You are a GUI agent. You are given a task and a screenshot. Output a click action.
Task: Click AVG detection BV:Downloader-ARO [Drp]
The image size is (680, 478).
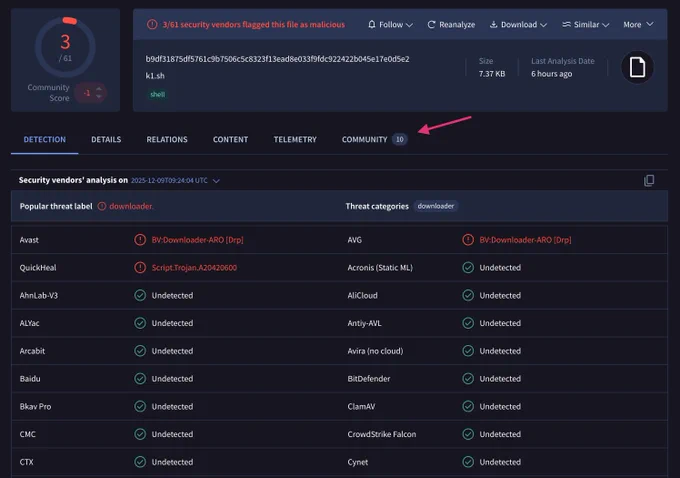pyautogui.click(x=525, y=240)
